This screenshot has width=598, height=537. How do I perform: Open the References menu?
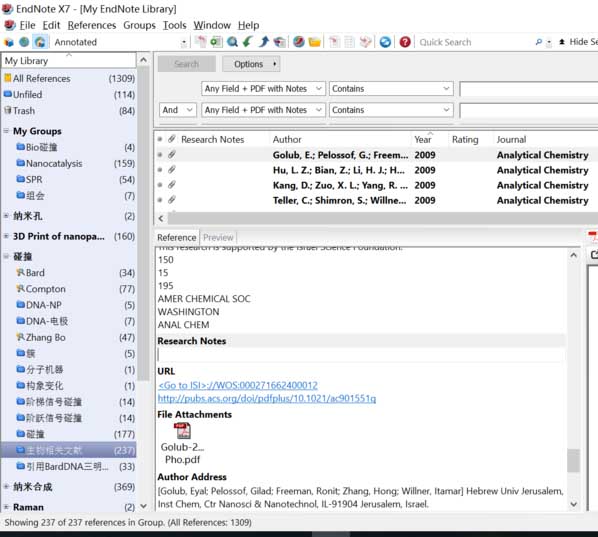92,25
